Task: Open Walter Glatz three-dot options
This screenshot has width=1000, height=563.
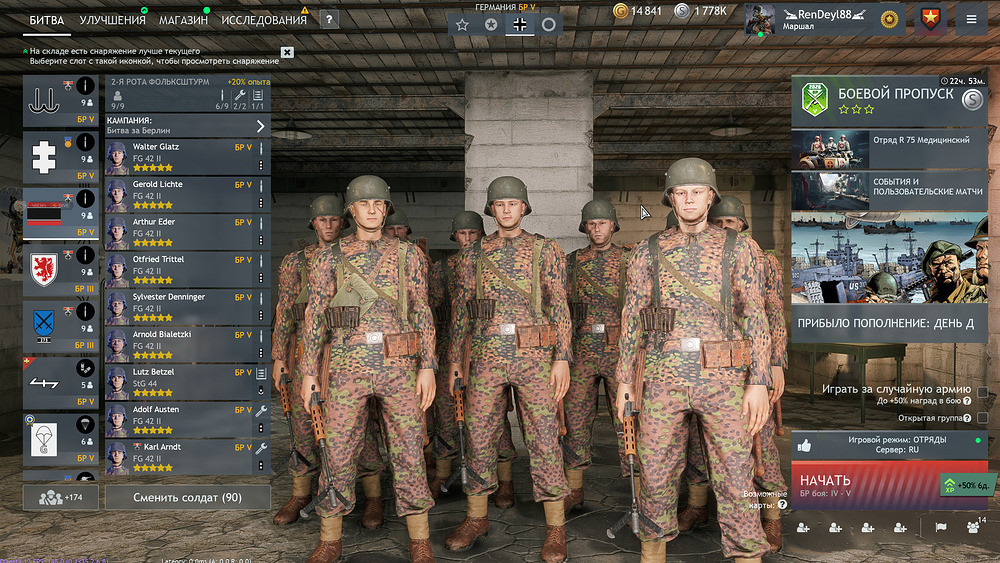Action: pyautogui.click(x=261, y=165)
